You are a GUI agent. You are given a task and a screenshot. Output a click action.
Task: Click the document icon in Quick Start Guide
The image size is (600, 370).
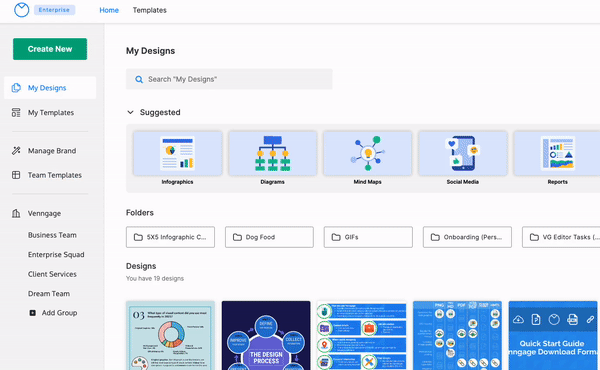pos(536,319)
